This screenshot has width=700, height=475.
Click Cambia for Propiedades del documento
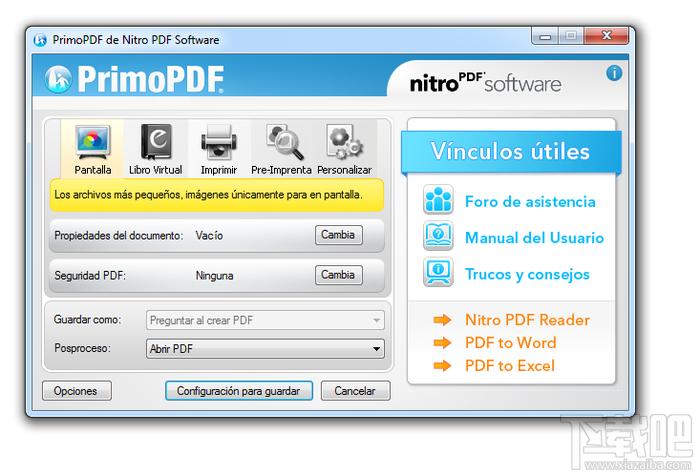coord(338,235)
